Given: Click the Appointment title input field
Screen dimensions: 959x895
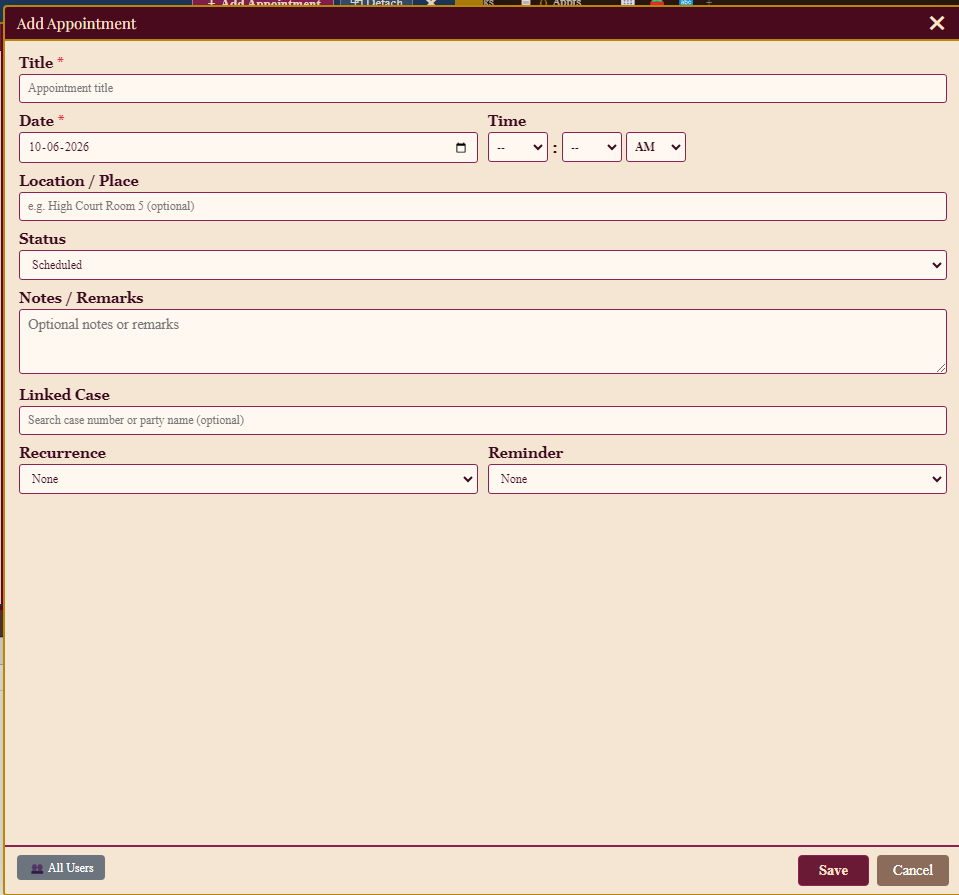Looking at the screenshot, I should [483, 88].
